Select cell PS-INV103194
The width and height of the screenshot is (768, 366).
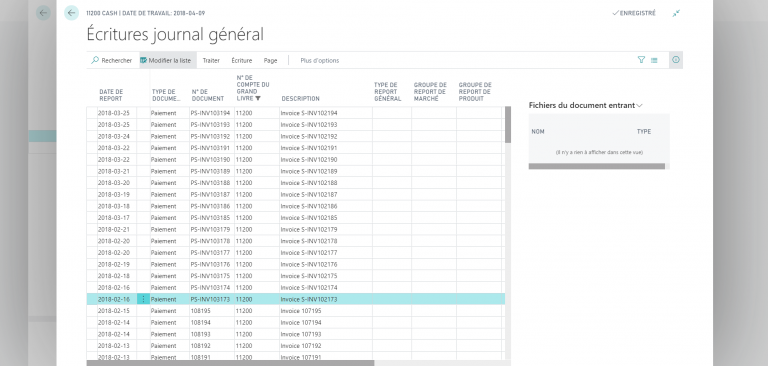coord(212,113)
